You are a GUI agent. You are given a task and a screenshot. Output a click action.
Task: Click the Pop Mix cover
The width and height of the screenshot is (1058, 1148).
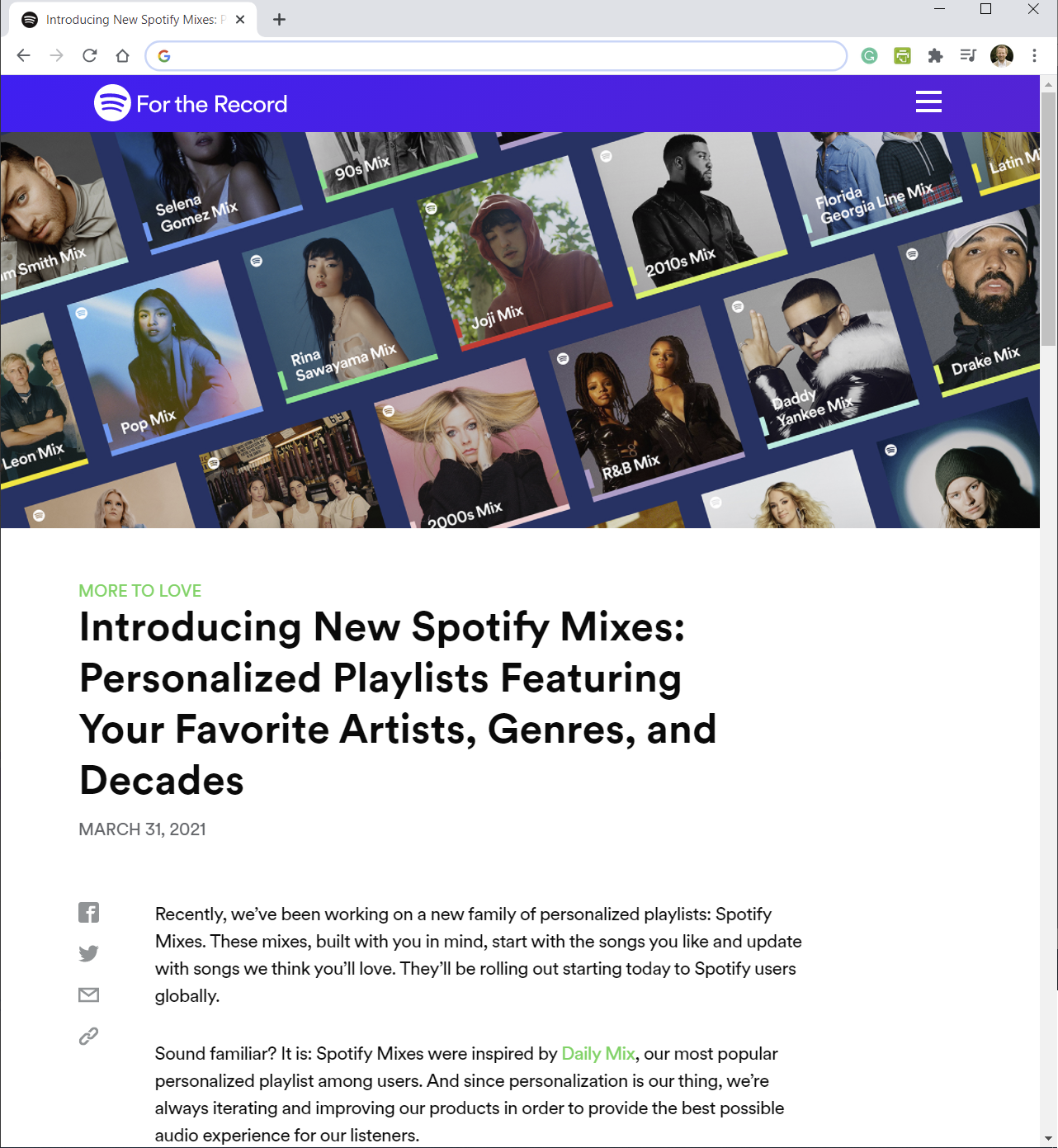[x=164, y=357]
